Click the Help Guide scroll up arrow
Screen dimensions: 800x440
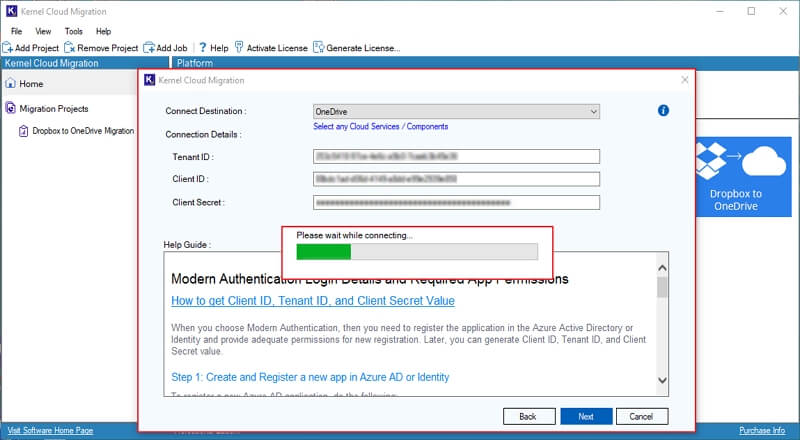point(662,267)
